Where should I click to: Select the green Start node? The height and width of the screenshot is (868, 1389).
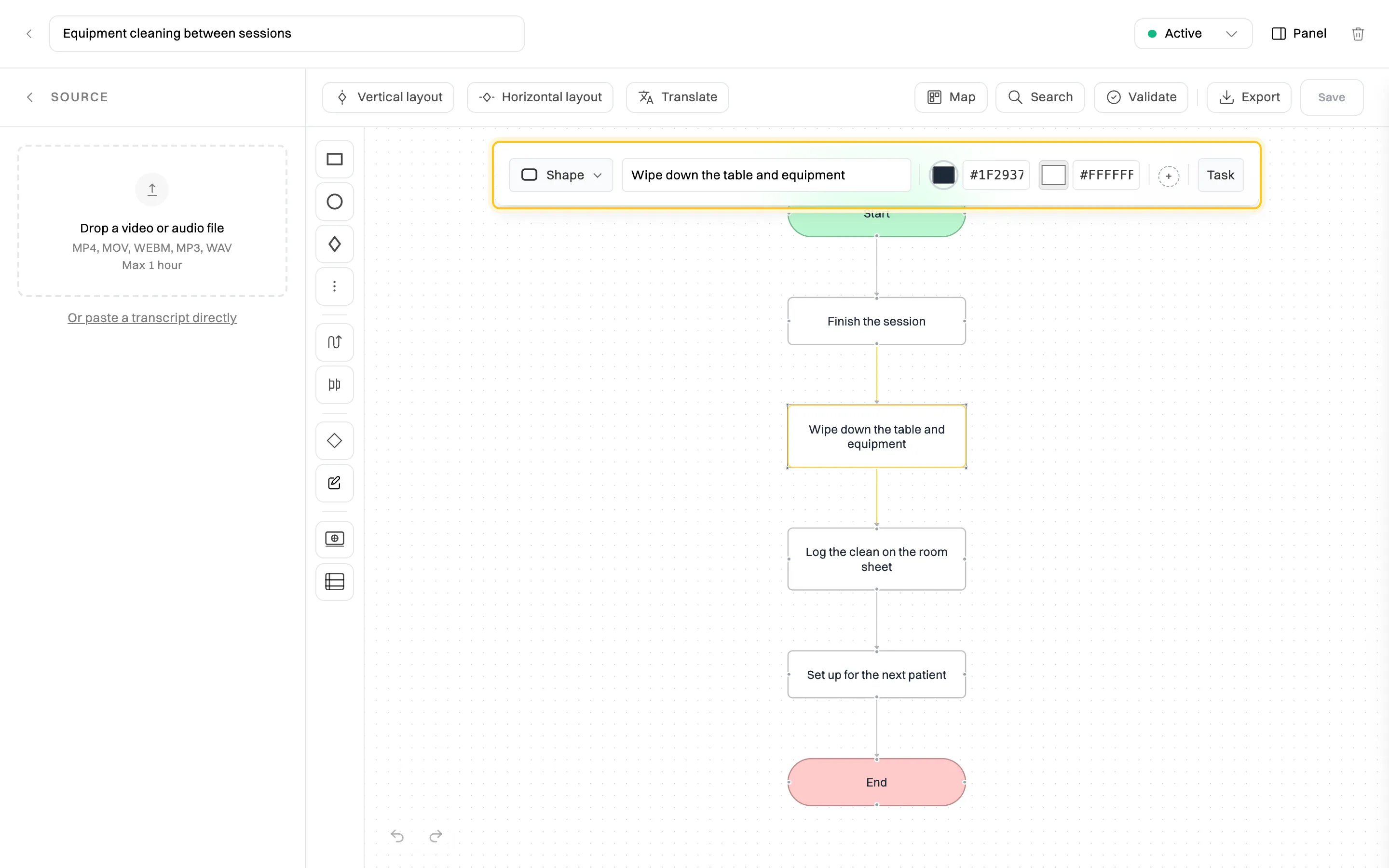[876, 223]
